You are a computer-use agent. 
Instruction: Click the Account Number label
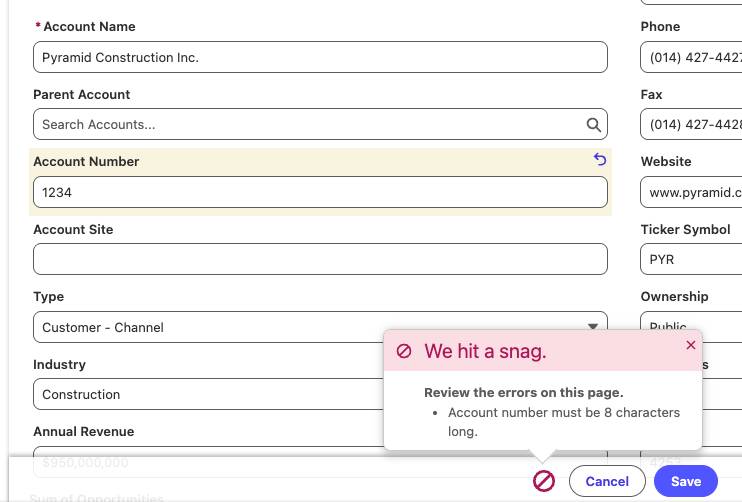(x=86, y=161)
